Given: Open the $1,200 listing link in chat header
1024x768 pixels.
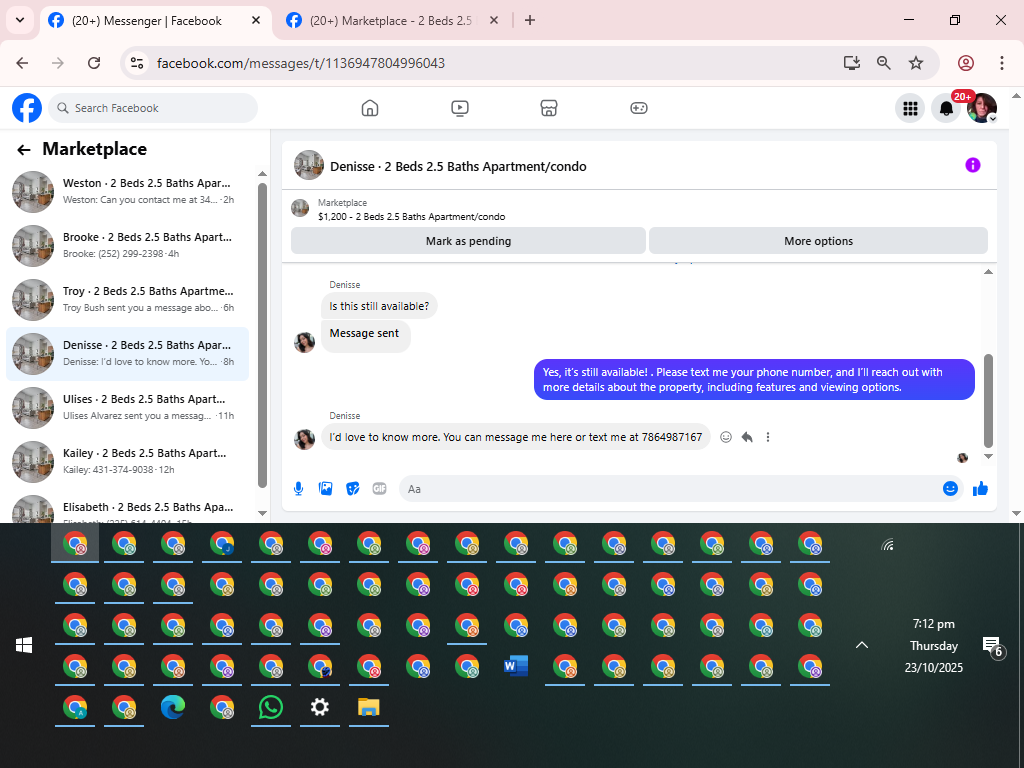Looking at the screenshot, I should [x=411, y=216].
